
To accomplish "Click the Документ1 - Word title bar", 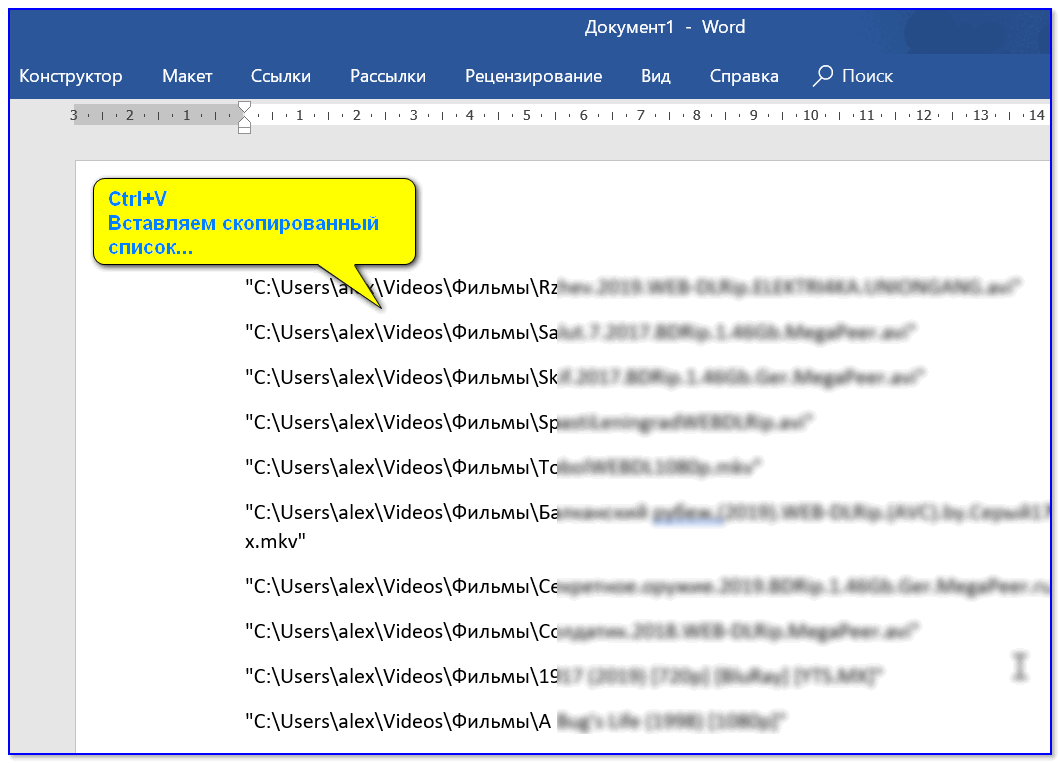I will [x=664, y=27].
